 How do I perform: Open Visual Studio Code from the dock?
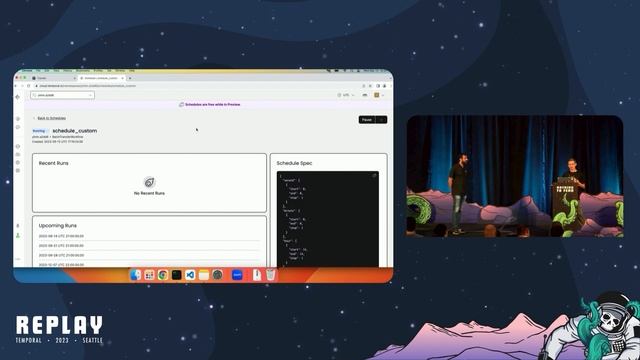point(190,275)
